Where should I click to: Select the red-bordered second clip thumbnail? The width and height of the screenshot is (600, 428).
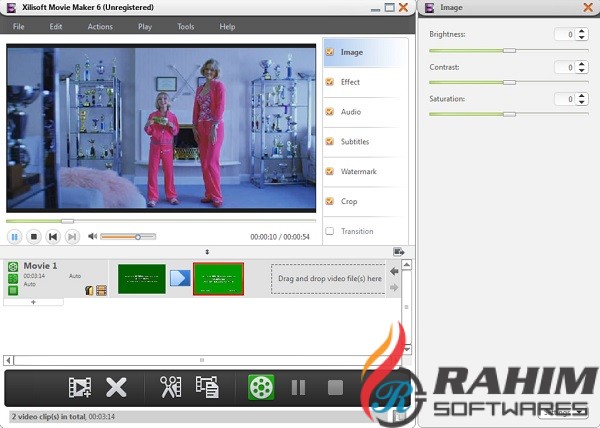[218, 278]
